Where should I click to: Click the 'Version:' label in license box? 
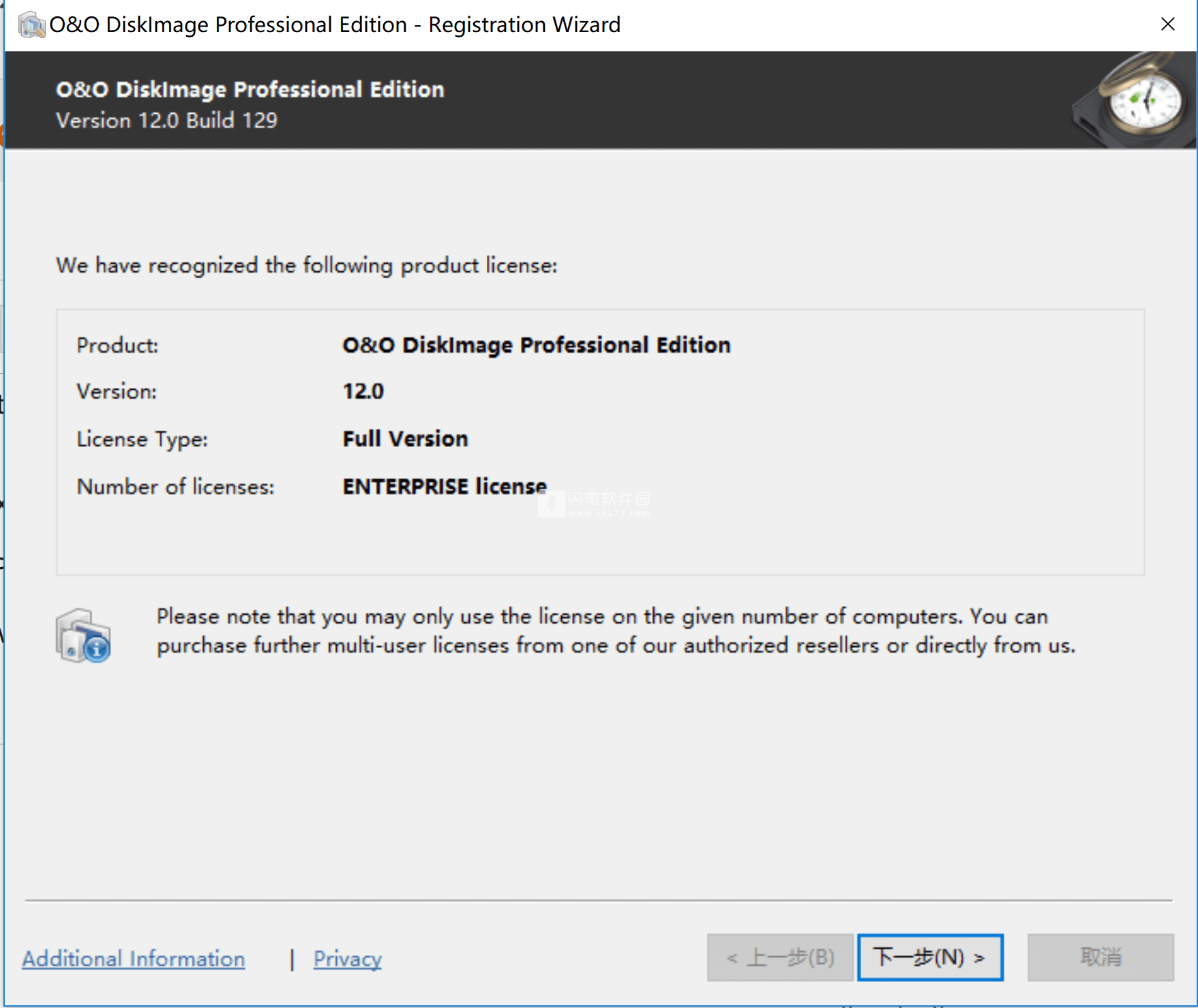click(x=117, y=392)
